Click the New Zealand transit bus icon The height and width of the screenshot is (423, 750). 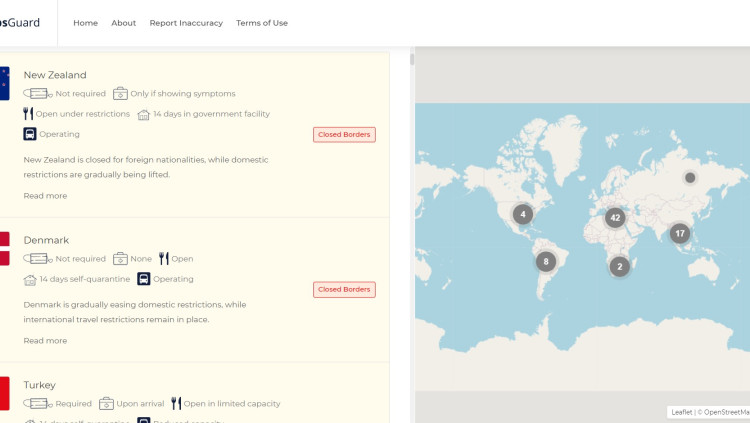pyautogui.click(x=30, y=134)
